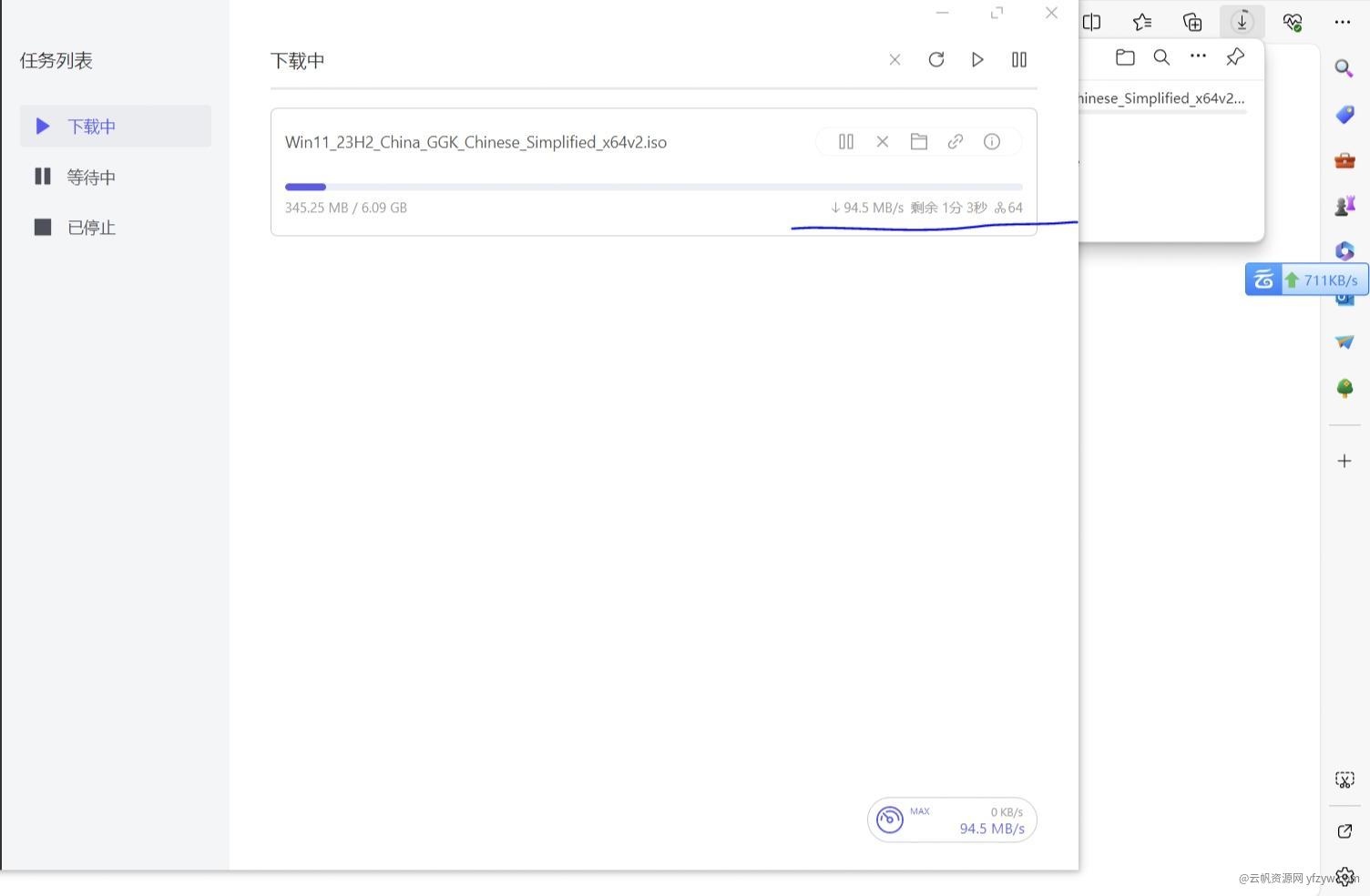Click the hinese_Simplified_x64v2 download entry
This screenshot has width=1370, height=896.
pyautogui.click(x=1163, y=99)
